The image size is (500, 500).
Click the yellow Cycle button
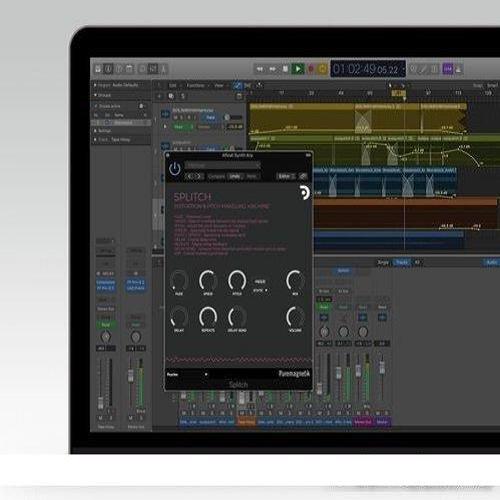coord(322,69)
